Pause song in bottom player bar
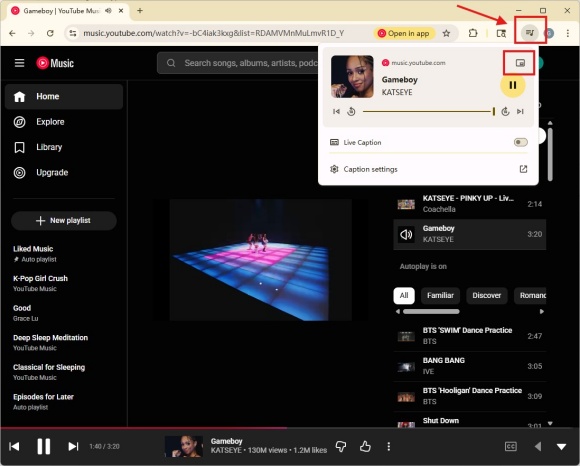The height and width of the screenshot is (466, 580). click(44, 446)
